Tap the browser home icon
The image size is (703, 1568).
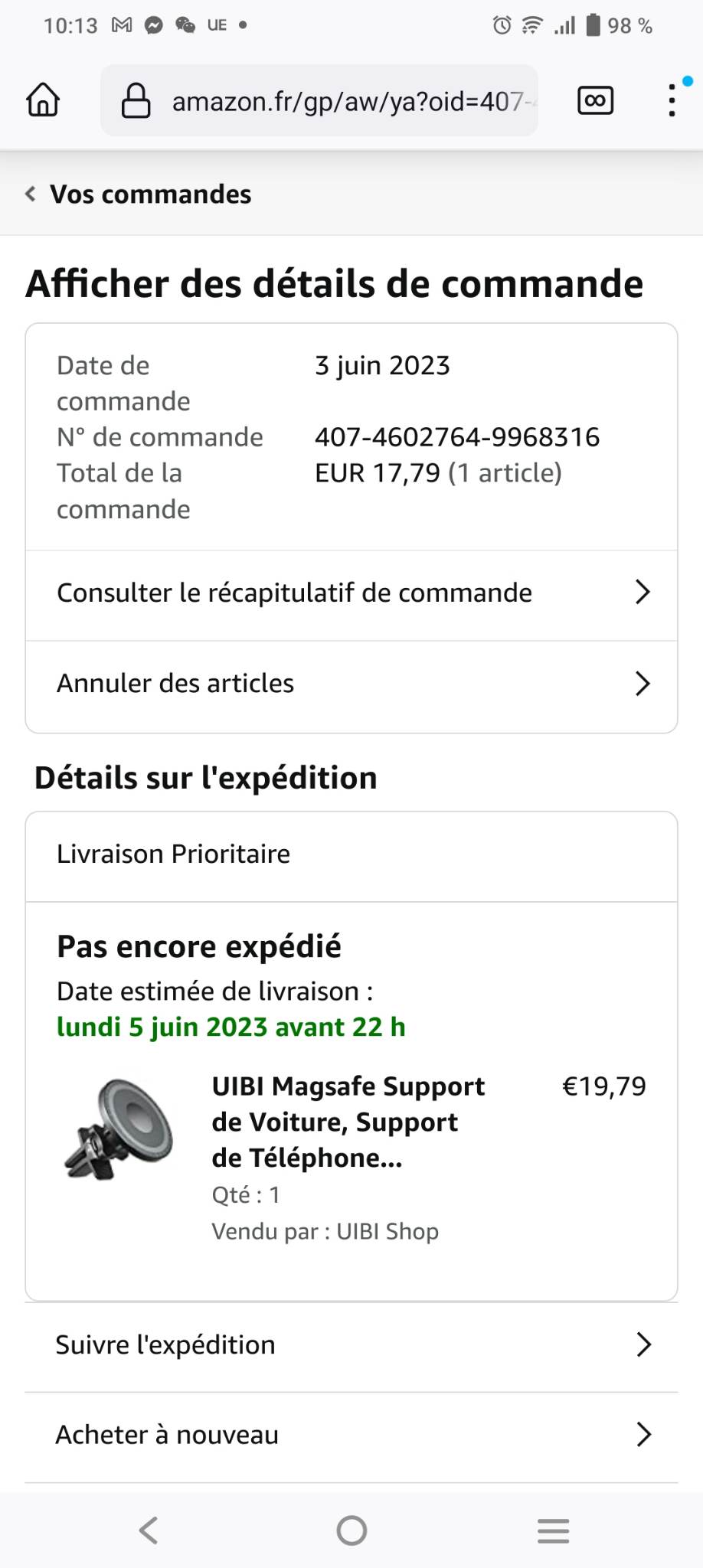[43, 100]
